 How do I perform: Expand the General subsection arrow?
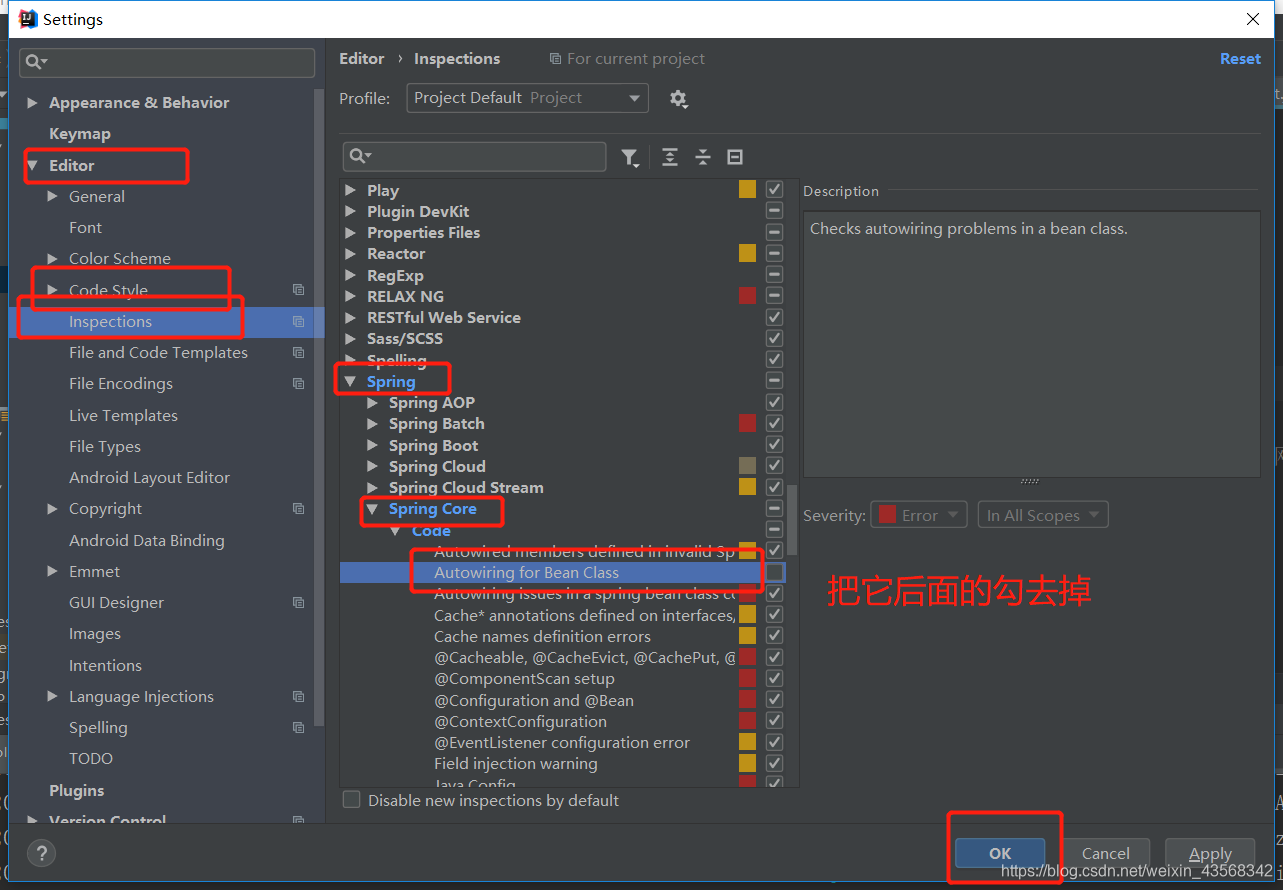coord(53,197)
